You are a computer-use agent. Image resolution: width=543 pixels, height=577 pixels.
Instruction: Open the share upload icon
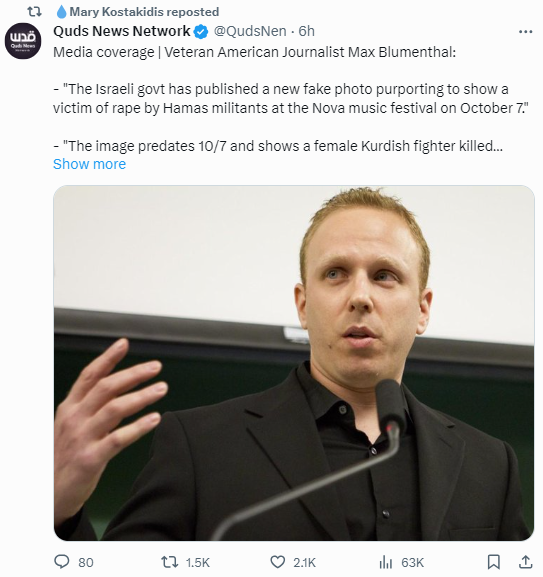point(526,562)
